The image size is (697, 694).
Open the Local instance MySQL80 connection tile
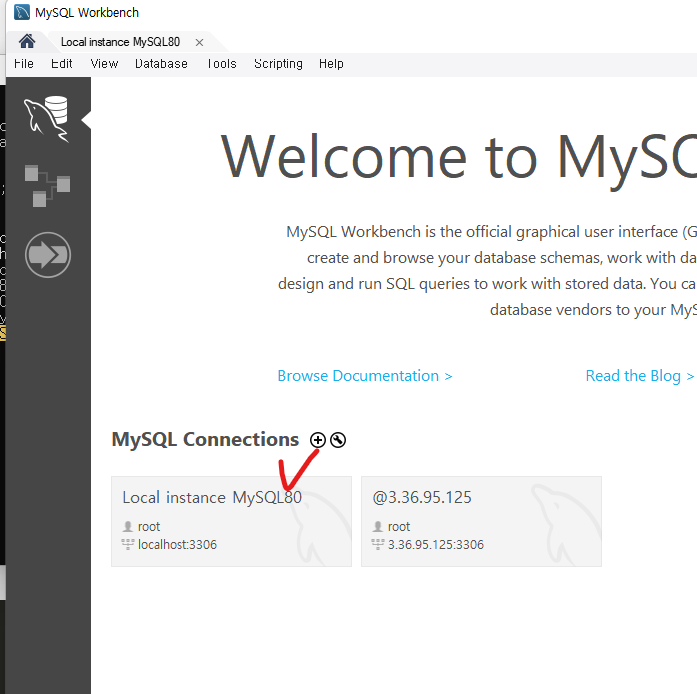coord(231,521)
